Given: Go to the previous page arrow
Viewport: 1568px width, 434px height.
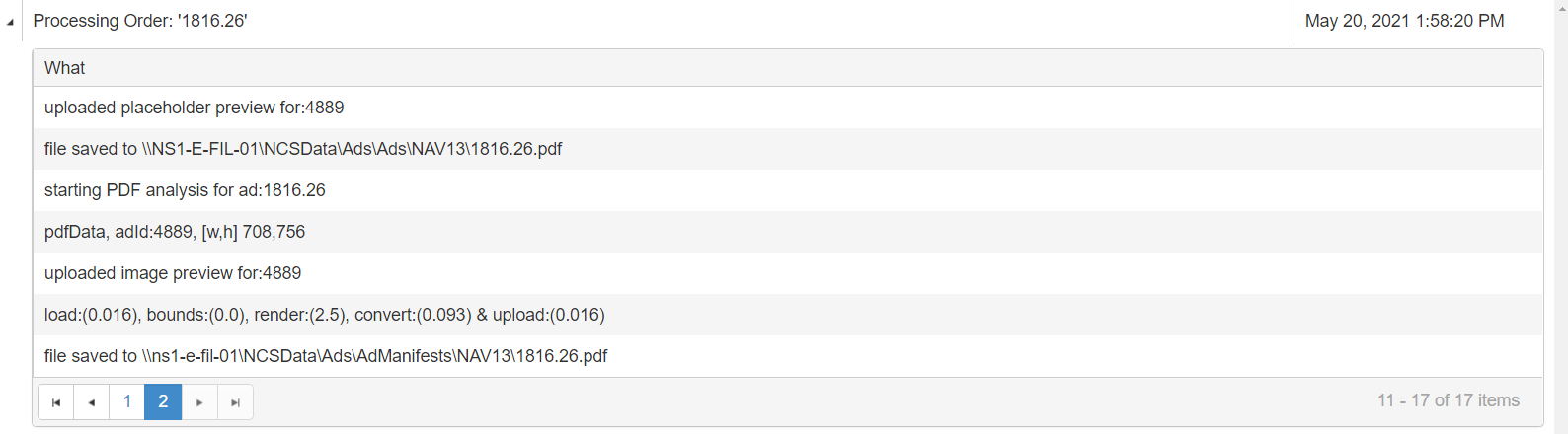Looking at the screenshot, I should click(x=92, y=402).
